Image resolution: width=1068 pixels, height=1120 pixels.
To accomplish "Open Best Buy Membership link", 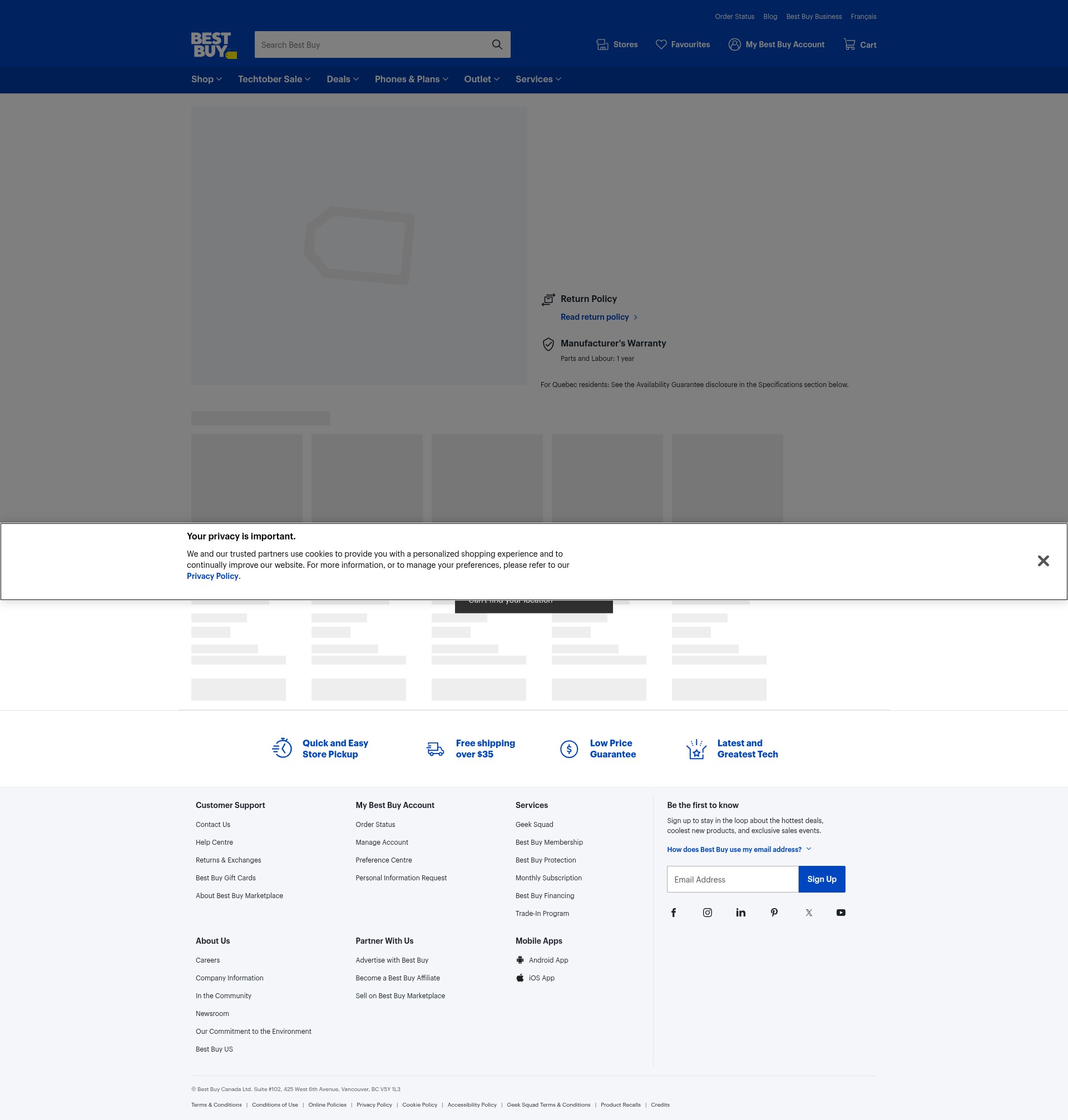I will pyautogui.click(x=549, y=843).
